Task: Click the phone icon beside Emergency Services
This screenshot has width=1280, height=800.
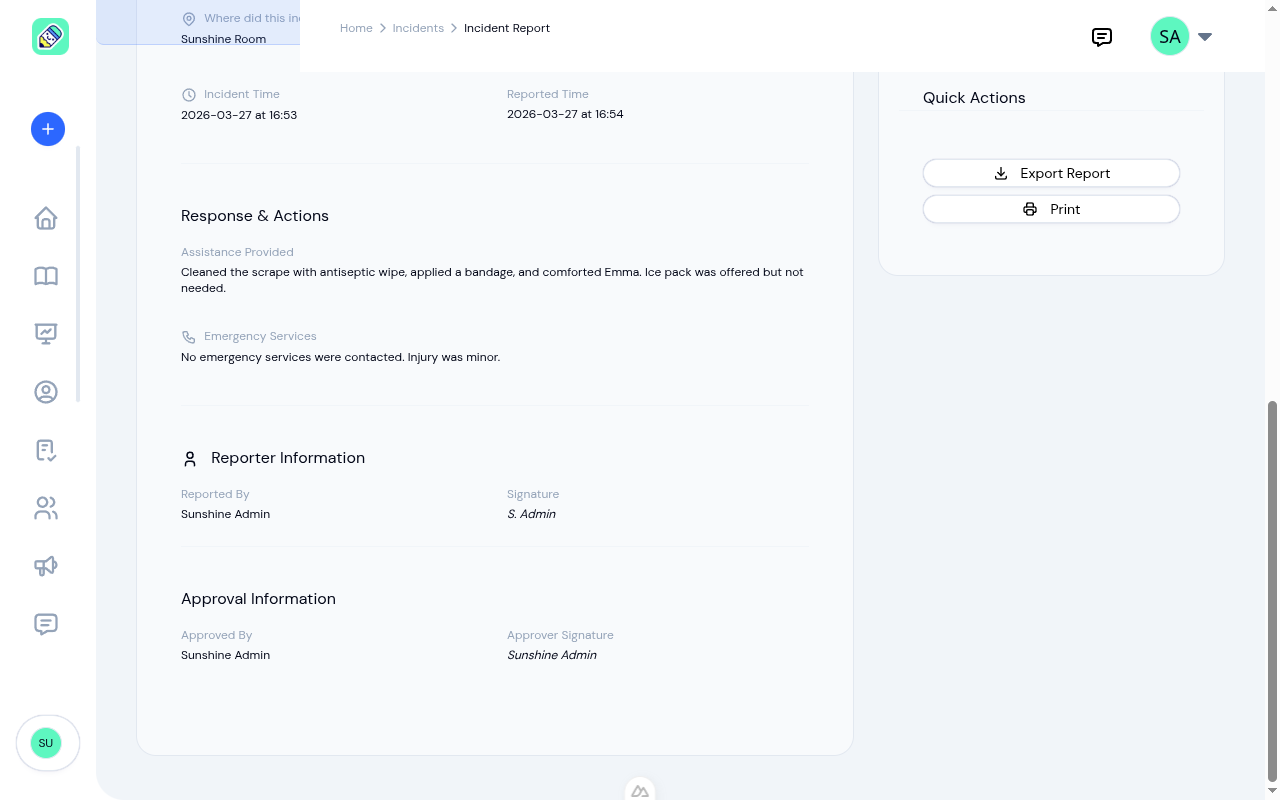Action: coord(189,337)
